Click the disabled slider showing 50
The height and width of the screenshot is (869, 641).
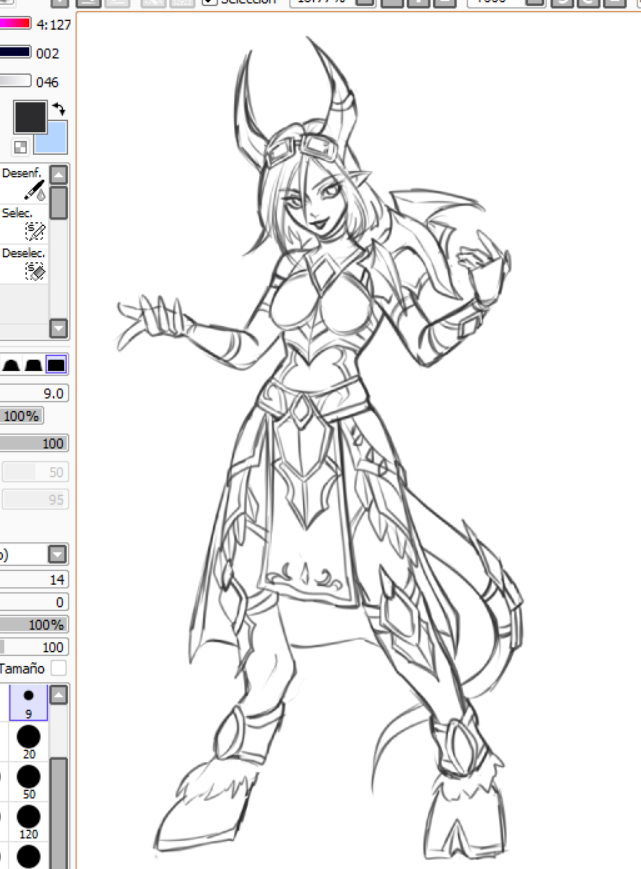pos(35,472)
